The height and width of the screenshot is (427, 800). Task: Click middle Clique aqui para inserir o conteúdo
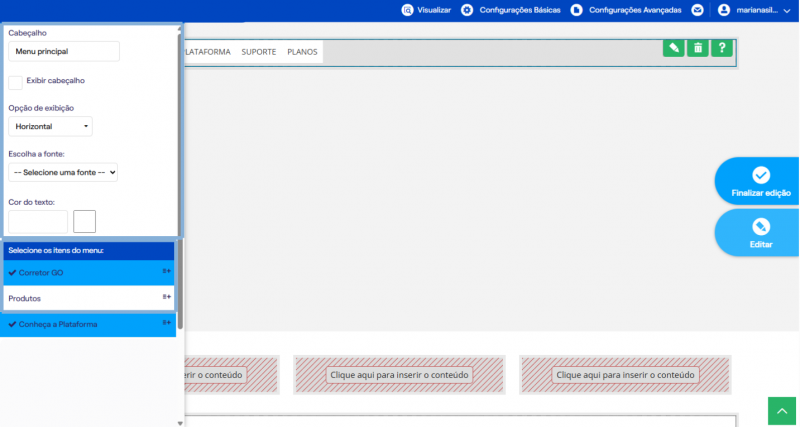click(x=399, y=375)
